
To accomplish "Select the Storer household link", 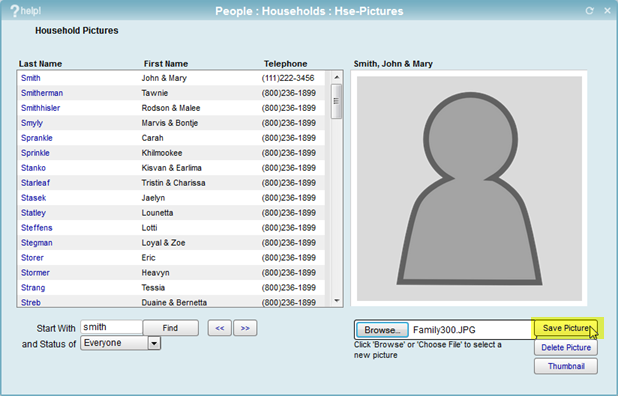I will tap(32, 258).
